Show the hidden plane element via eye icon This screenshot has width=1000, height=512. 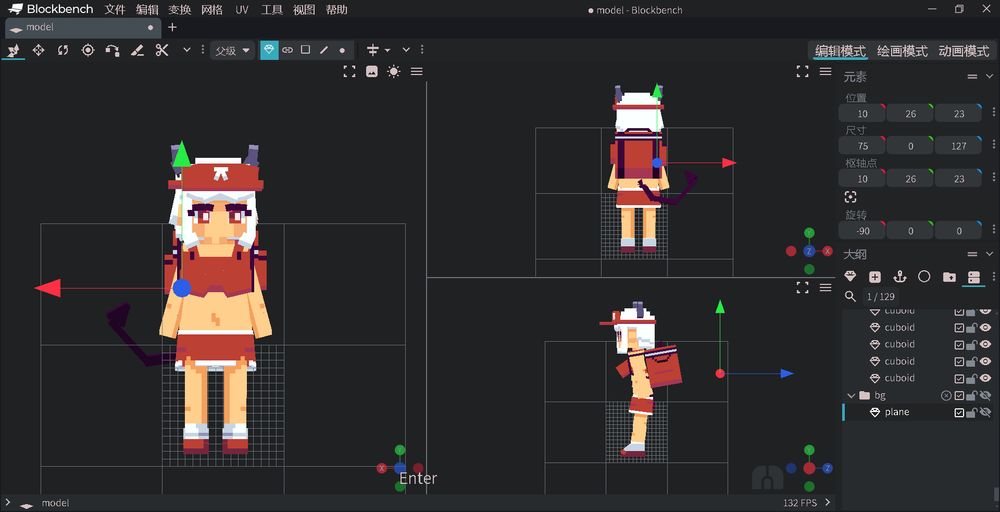[x=986, y=413]
